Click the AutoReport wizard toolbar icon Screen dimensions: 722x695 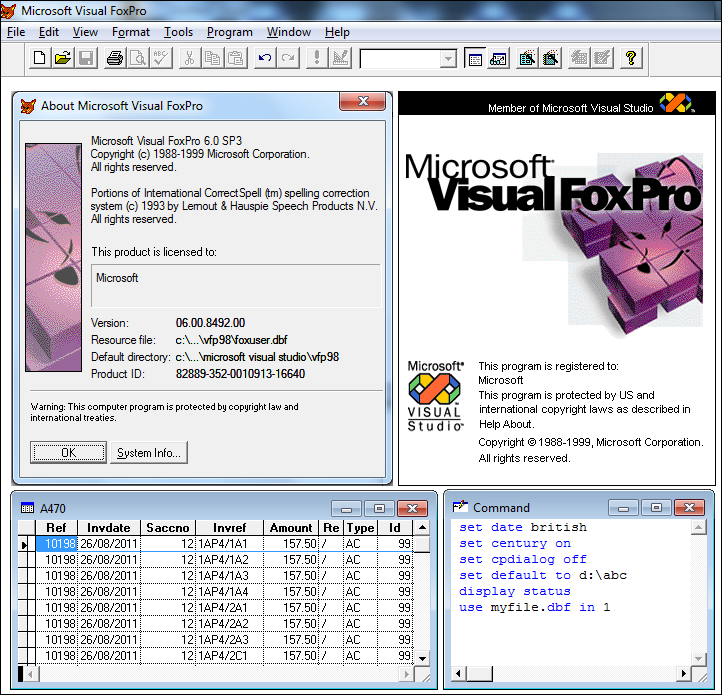pyautogui.click(x=602, y=58)
